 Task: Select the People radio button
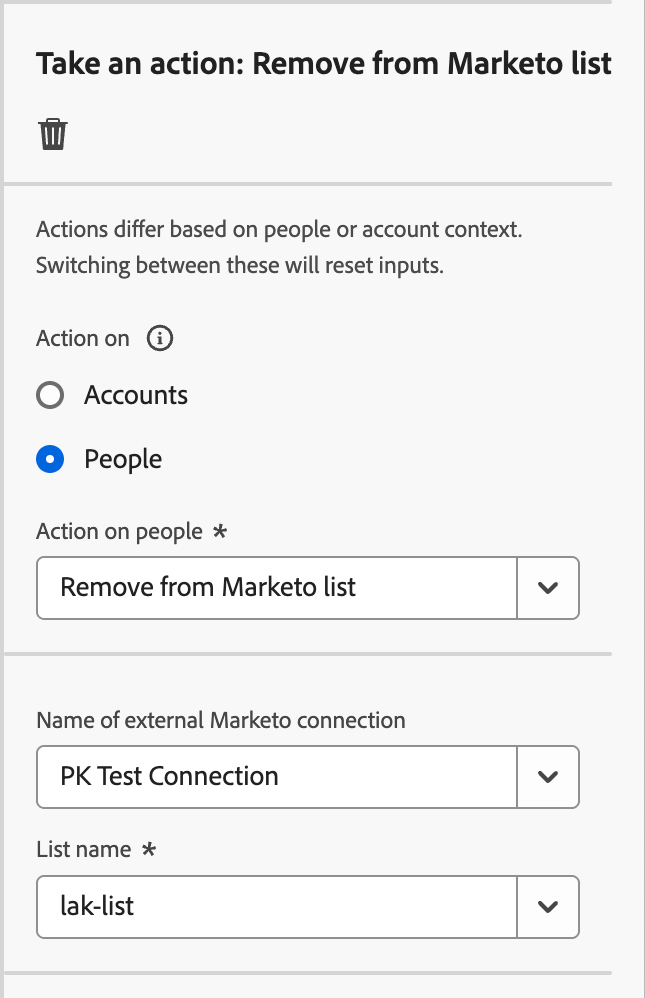tap(50, 459)
